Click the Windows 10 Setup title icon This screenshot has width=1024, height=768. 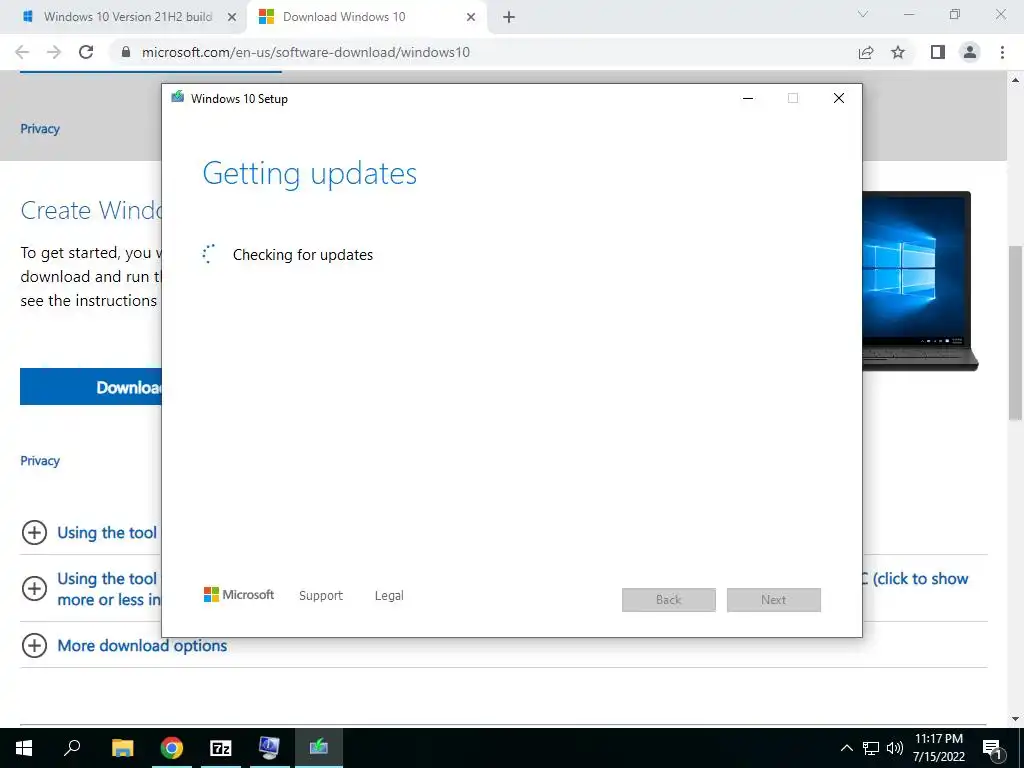tap(178, 97)
